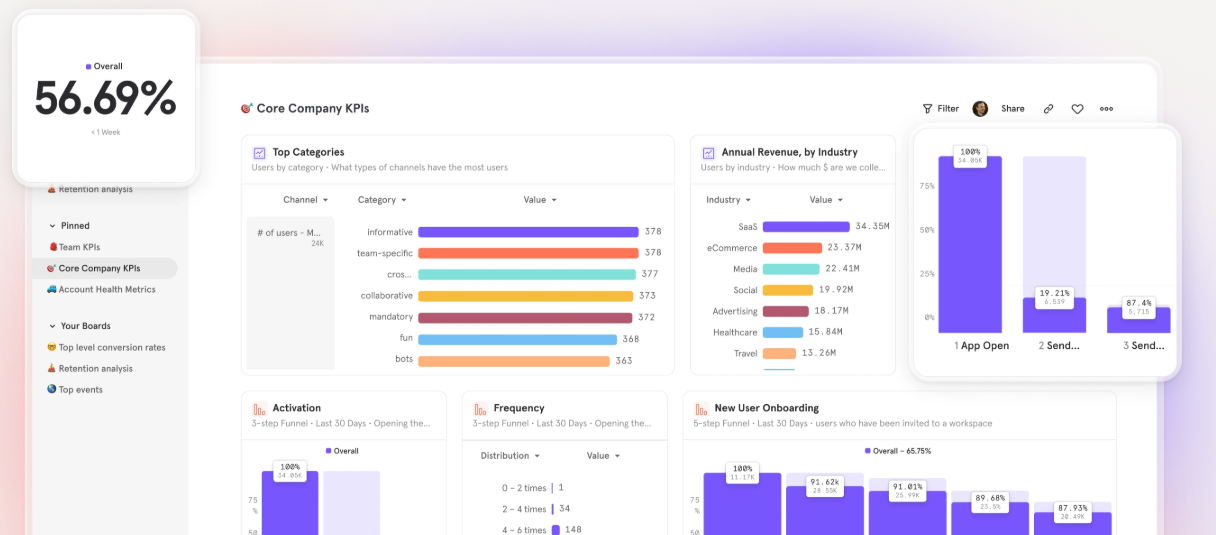1216x535 pixels.
Task: Click Overall swatch in 56.69% card
Action: point(88,67)
